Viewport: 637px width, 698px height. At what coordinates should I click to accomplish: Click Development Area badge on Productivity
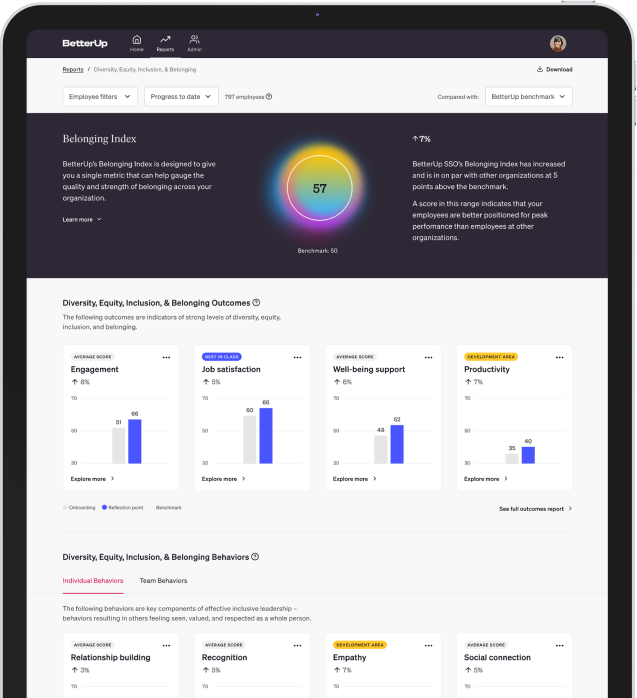click(x=491, y=357)
